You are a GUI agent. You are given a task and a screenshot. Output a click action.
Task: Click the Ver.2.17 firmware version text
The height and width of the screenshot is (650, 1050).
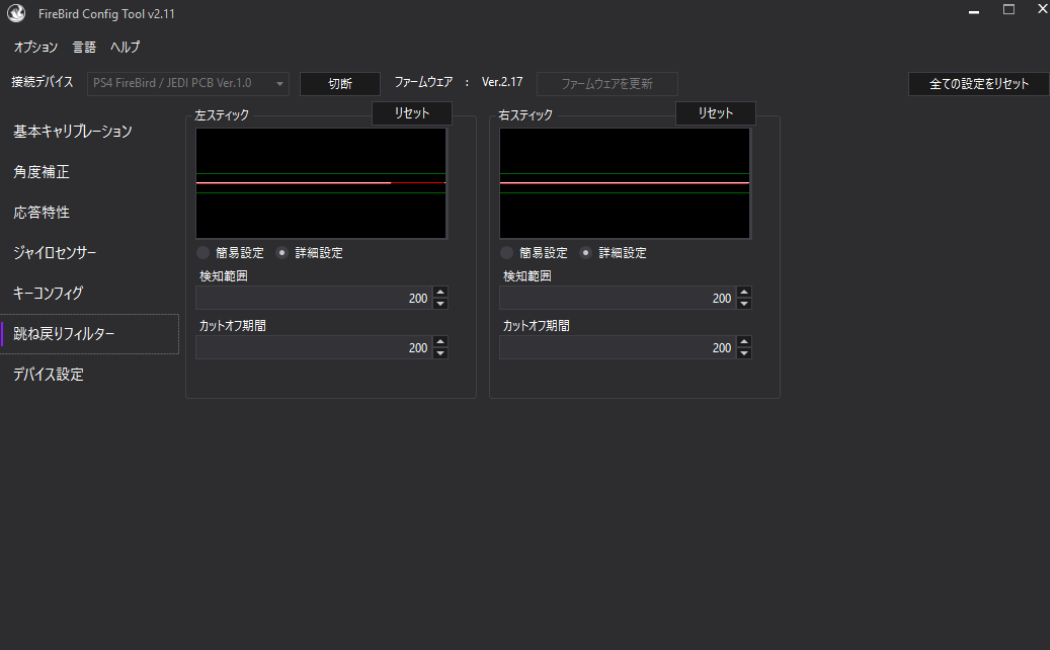(502, 82)
